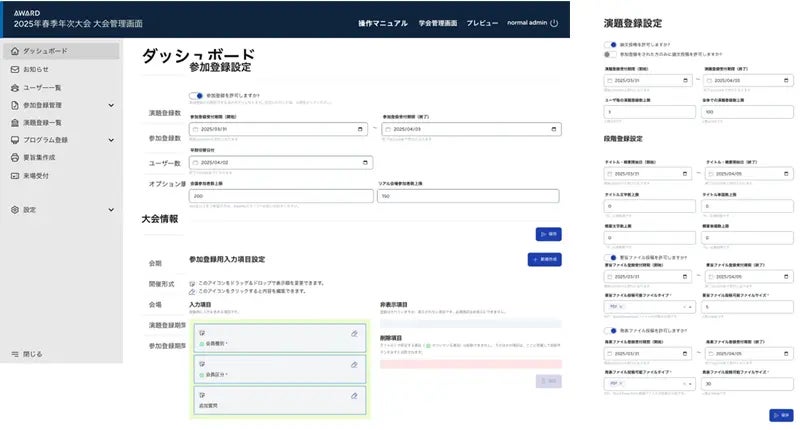Open the 操作マニュアル header menu
800x430 pixels.
(x=383, y=23)
